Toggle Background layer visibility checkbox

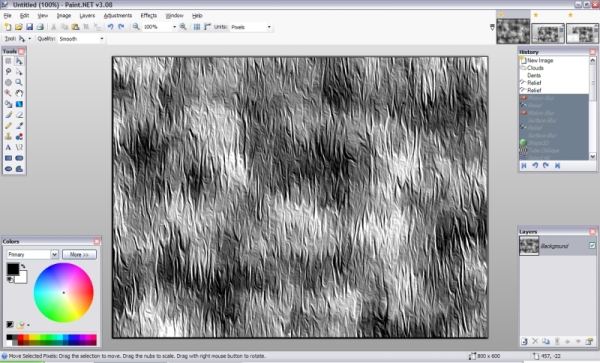pos(592,246)
